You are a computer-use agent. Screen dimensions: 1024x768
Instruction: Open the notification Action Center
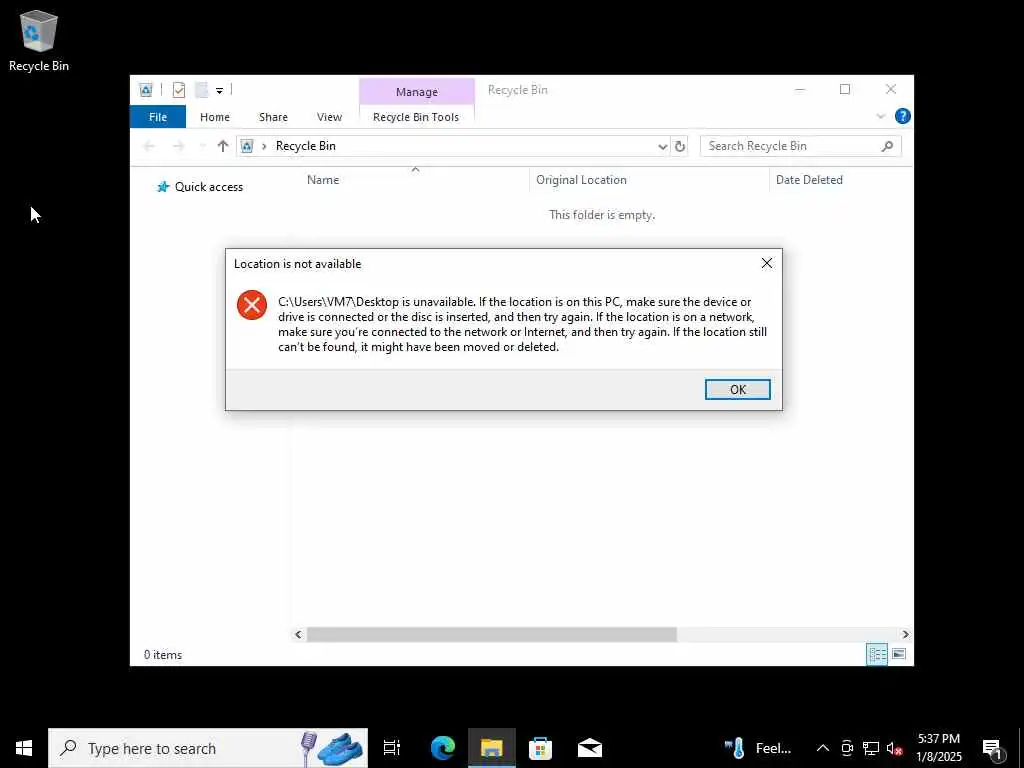[x=992, y=748]
